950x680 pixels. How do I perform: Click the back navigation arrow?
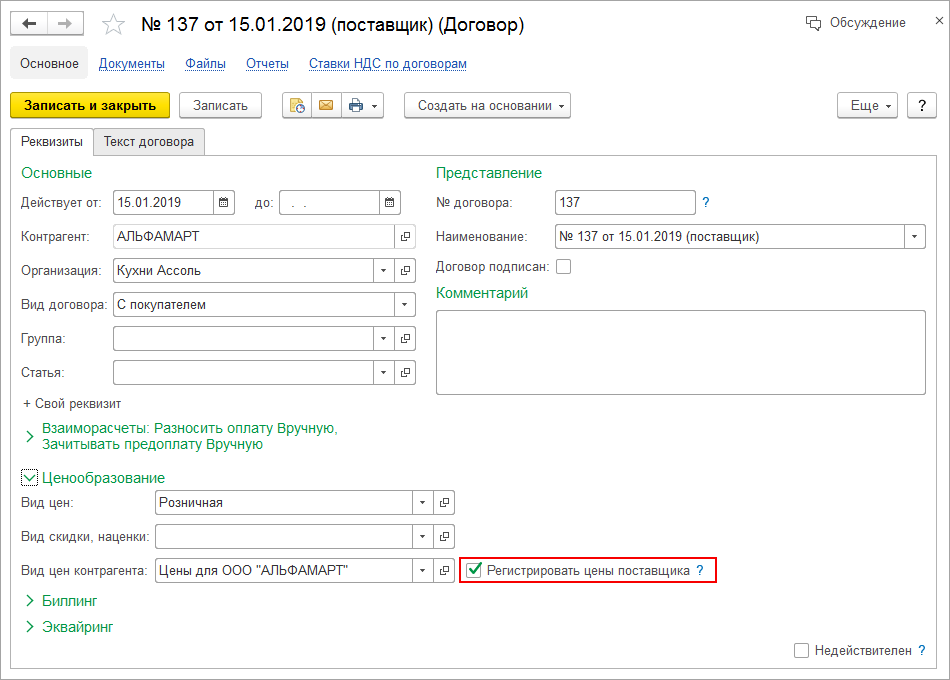[x=29, y=23]
